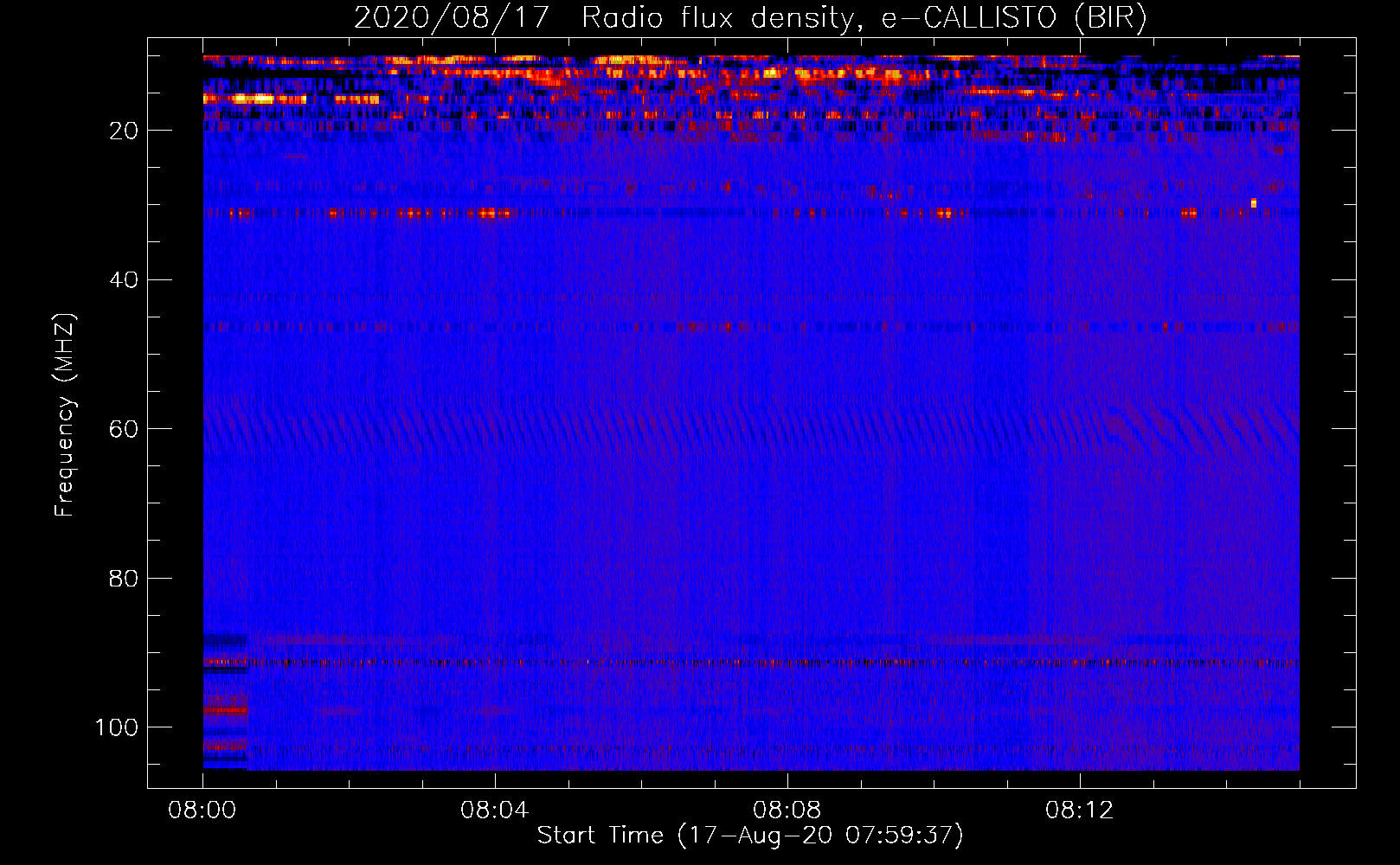Click the bright yellow spot near 30 MHz

[1253, 203]
